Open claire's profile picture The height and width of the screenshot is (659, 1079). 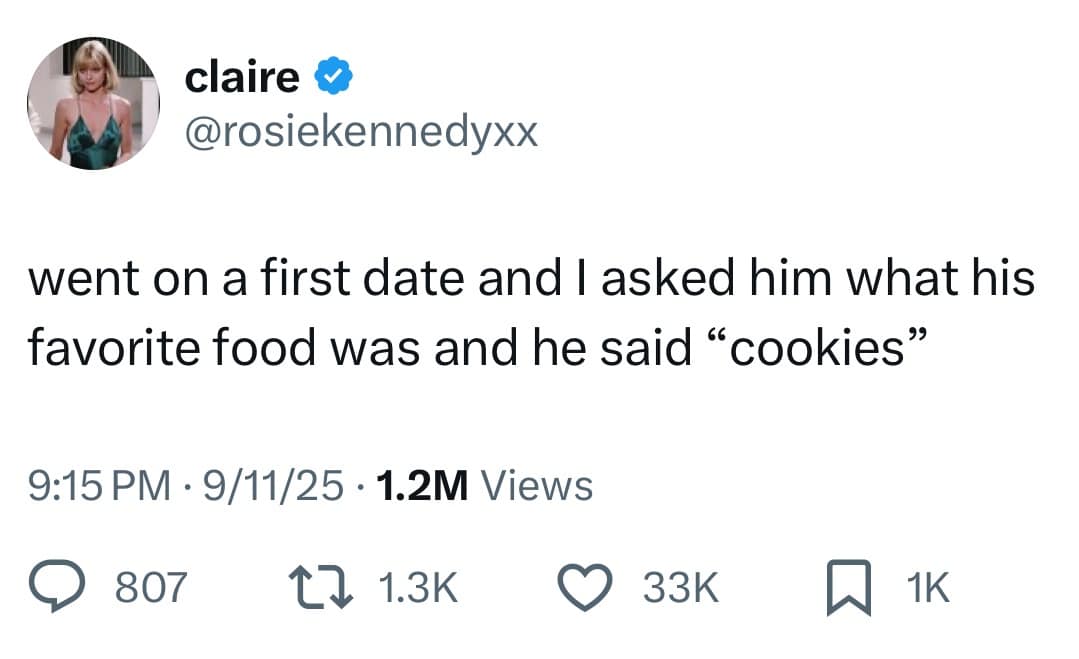(92, 104)
